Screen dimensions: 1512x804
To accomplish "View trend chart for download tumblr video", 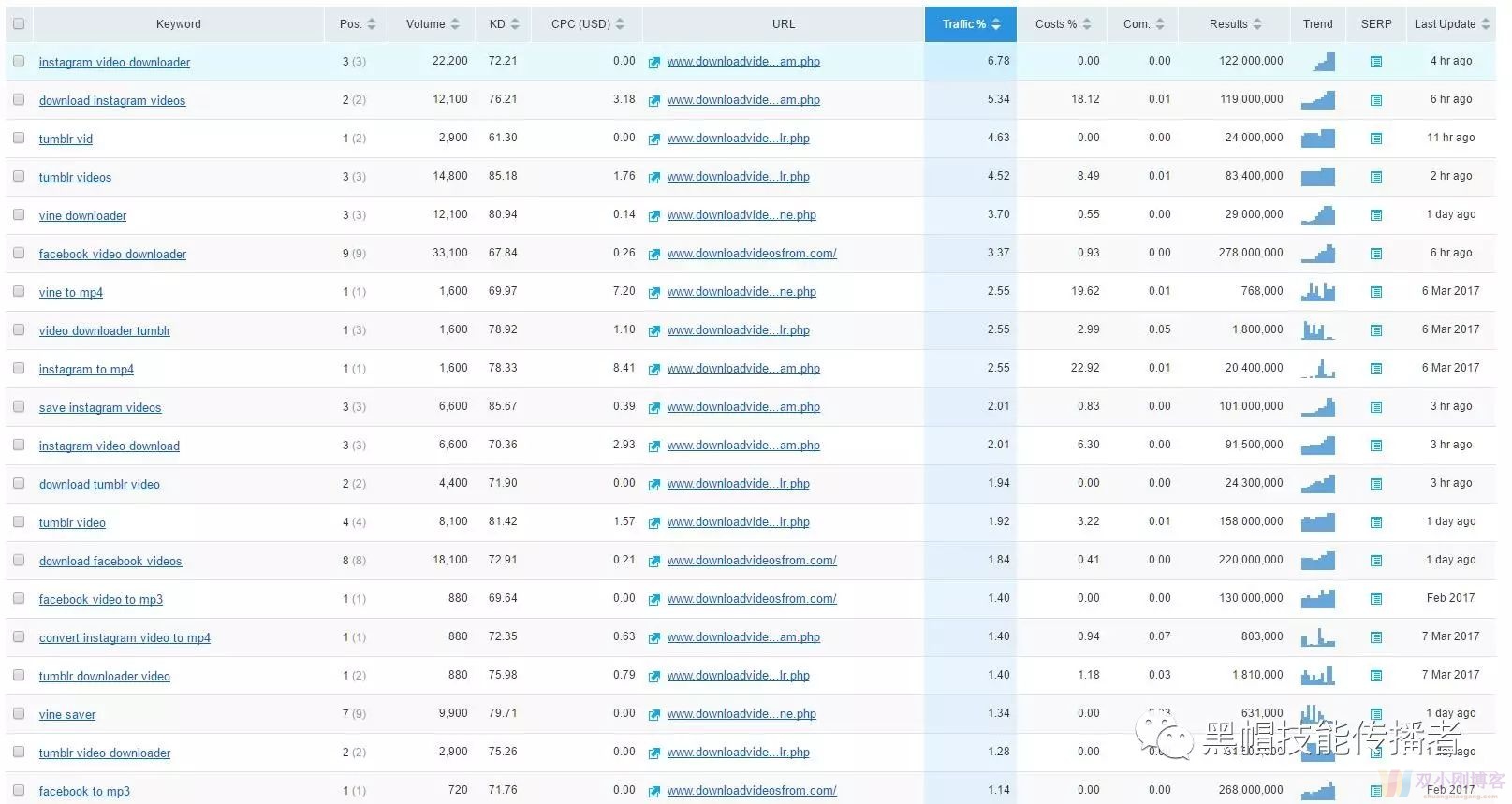I will tap(1318, 484).
